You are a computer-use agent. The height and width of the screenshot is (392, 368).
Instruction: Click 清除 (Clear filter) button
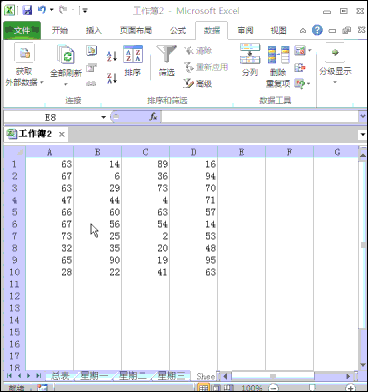point(198,51)
